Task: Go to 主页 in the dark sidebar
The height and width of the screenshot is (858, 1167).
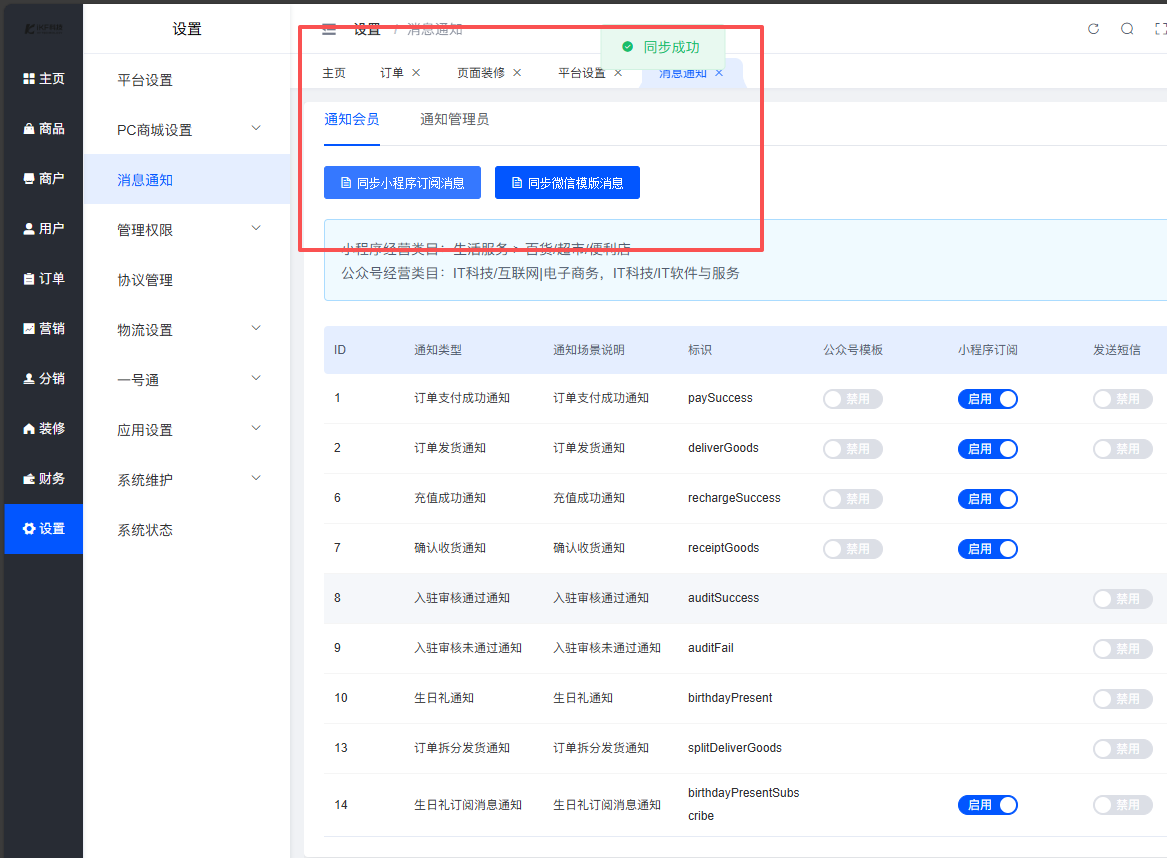Action: [43, 79]
